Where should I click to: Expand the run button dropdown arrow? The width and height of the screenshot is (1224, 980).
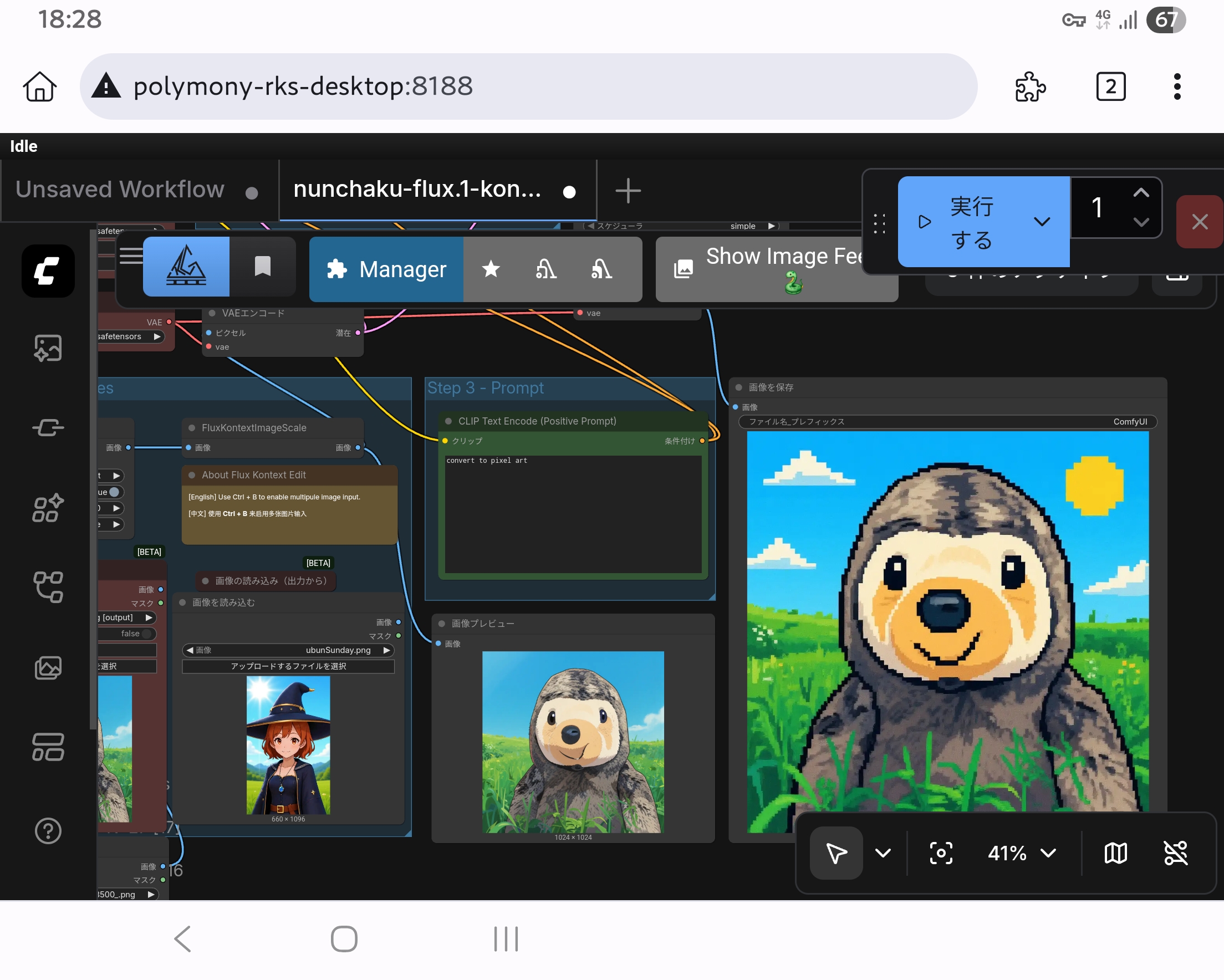[1041, 221]
